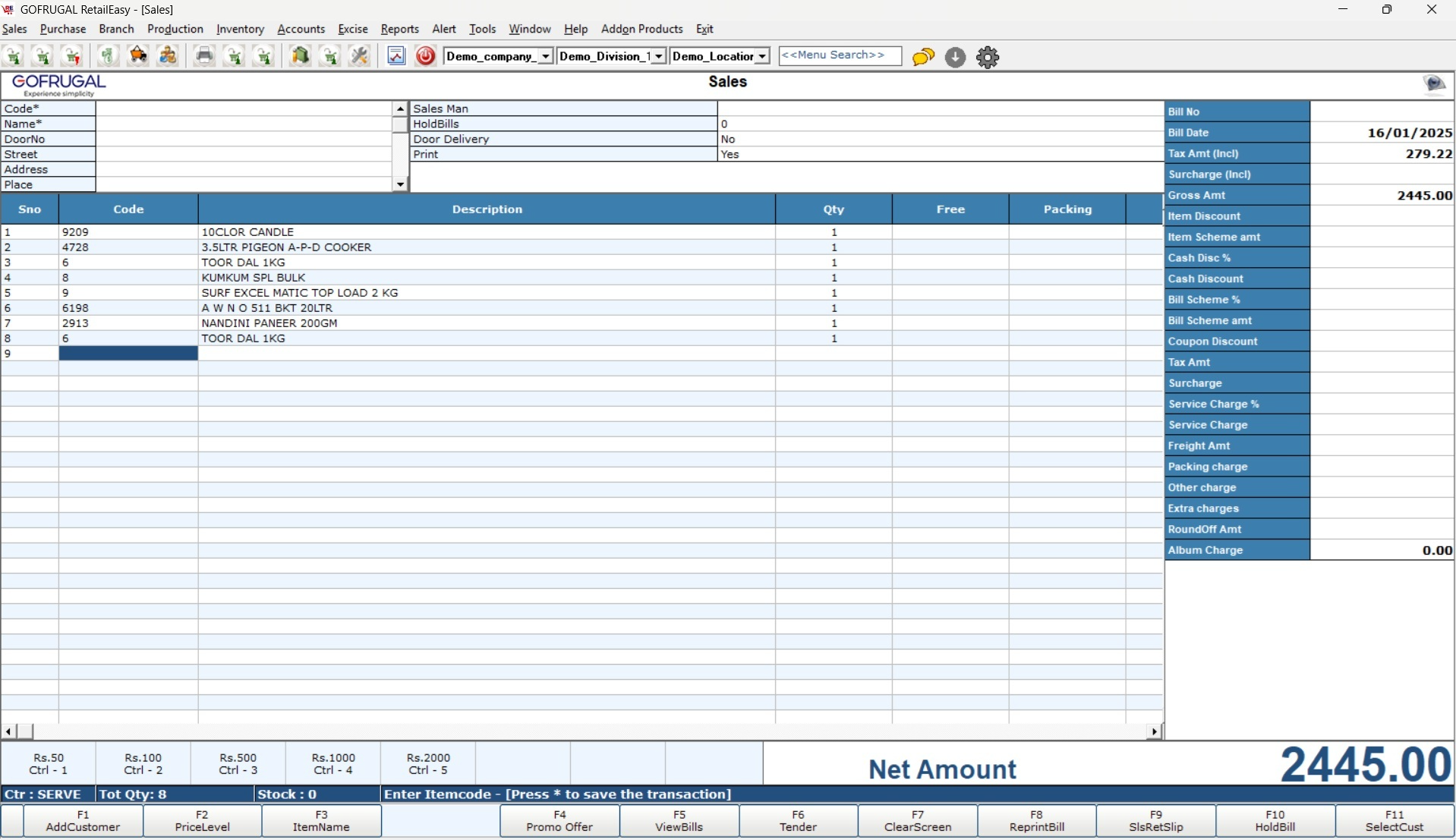1456x840 pixels.
Task: Click the Menu Search input field
Action: point(840,55)
